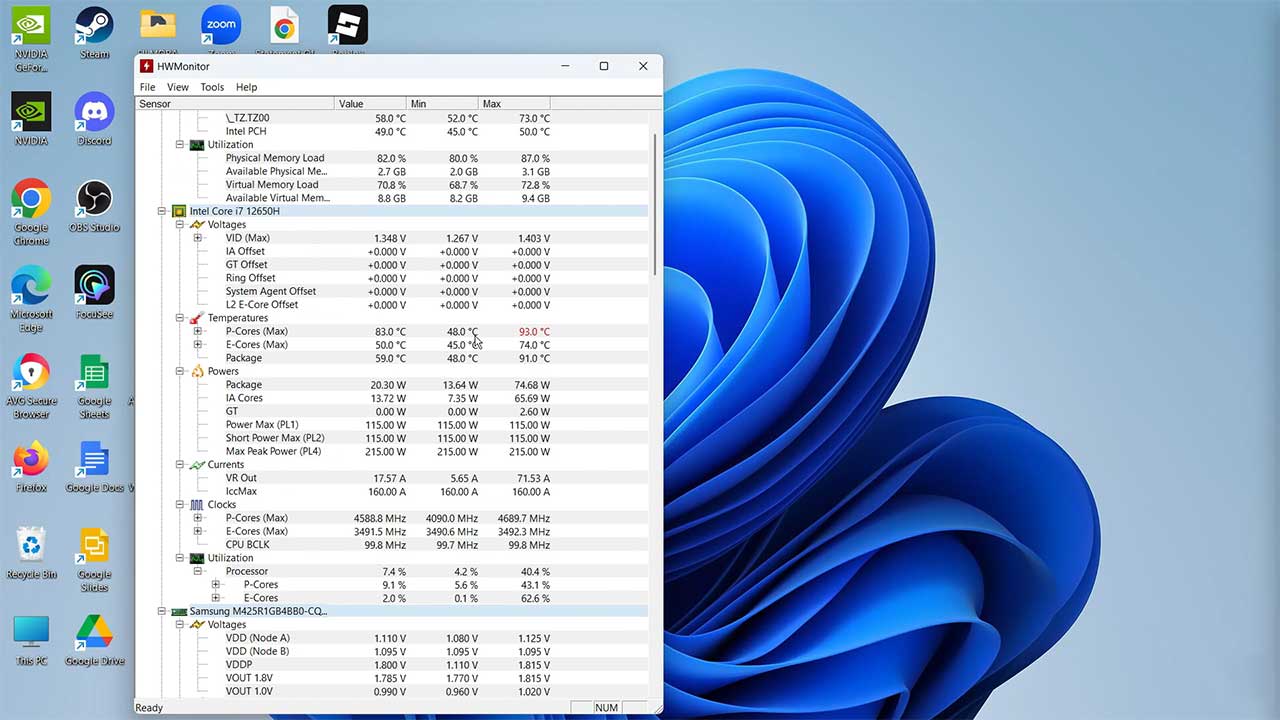The image size is (1280, 720).
Task: Click the thermometer icon next to Temperatures
Action: click(196, 318)
